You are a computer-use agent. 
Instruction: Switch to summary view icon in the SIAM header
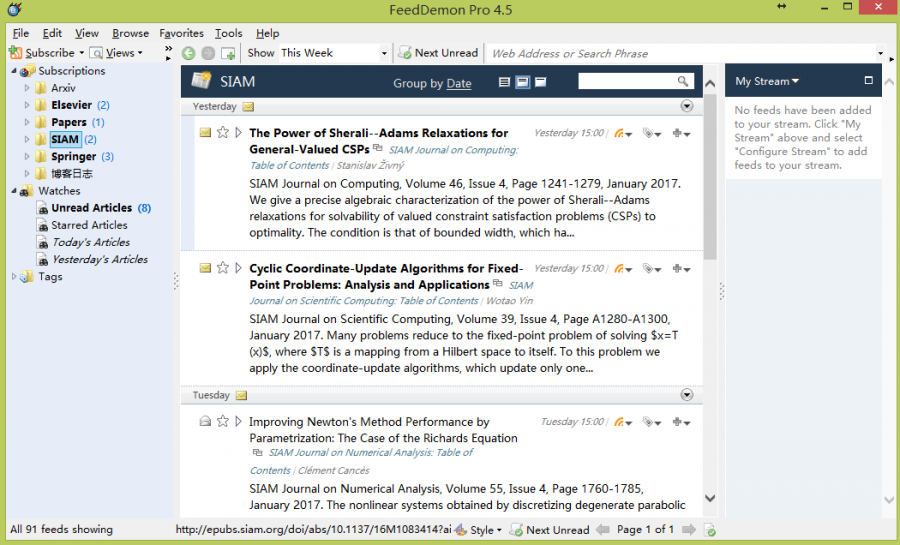tap(522, 82)
